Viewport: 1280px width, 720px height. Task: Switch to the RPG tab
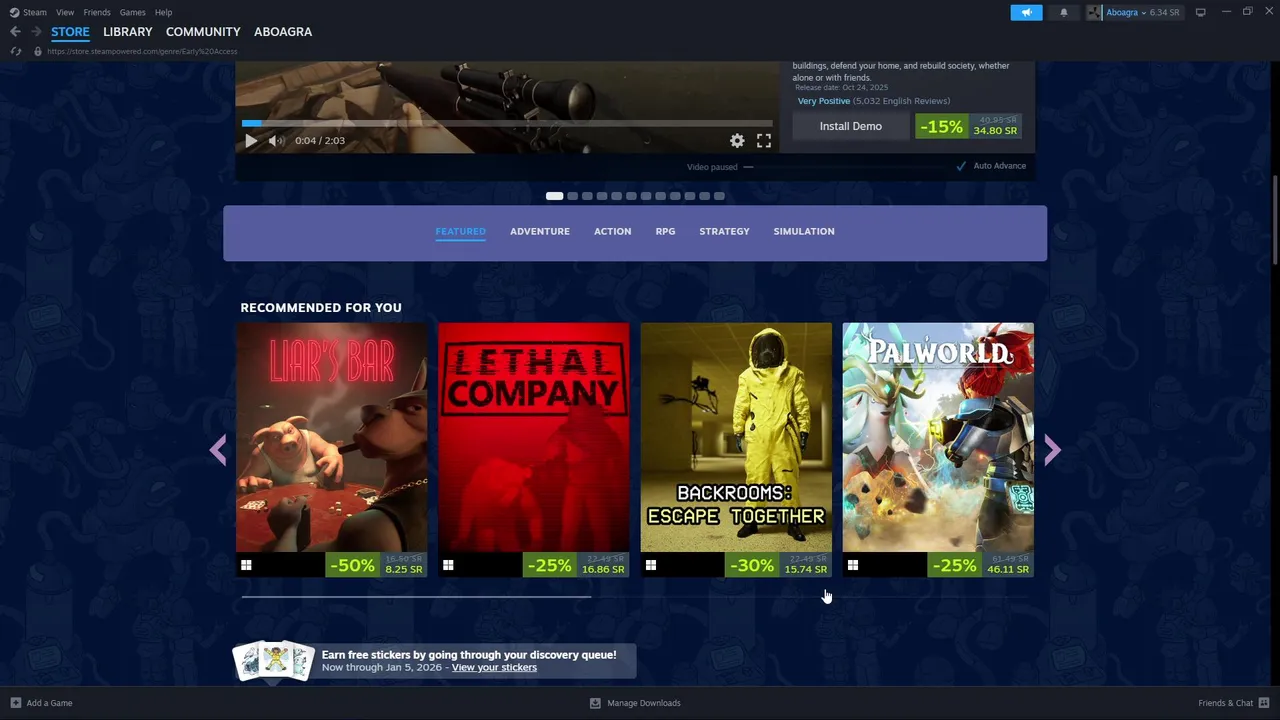click(665, 231)
